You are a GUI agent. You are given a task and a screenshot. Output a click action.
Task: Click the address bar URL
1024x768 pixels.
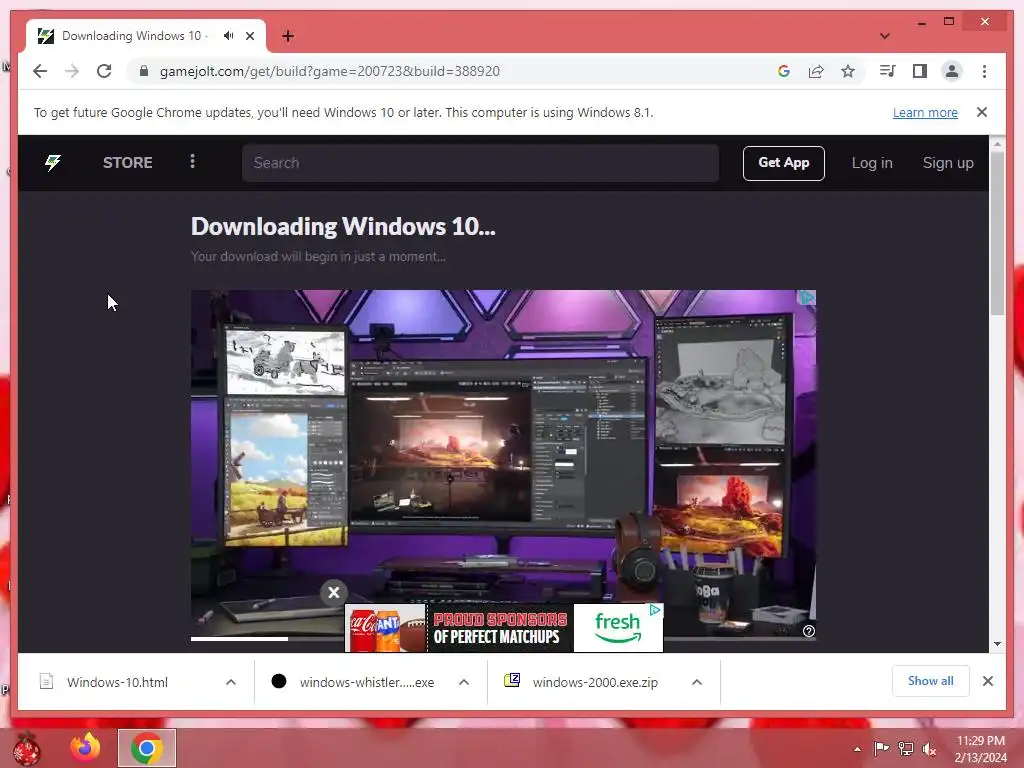tap(330, 71)
